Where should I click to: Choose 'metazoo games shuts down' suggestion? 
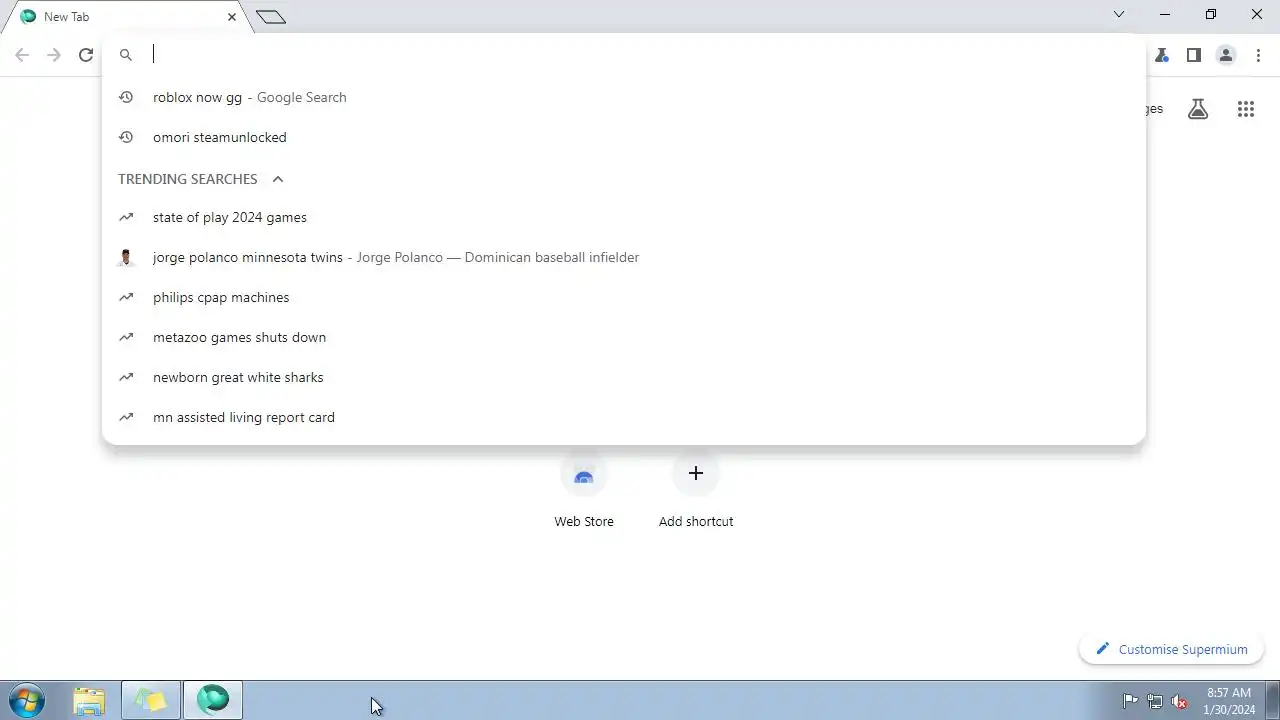point(624,337)
